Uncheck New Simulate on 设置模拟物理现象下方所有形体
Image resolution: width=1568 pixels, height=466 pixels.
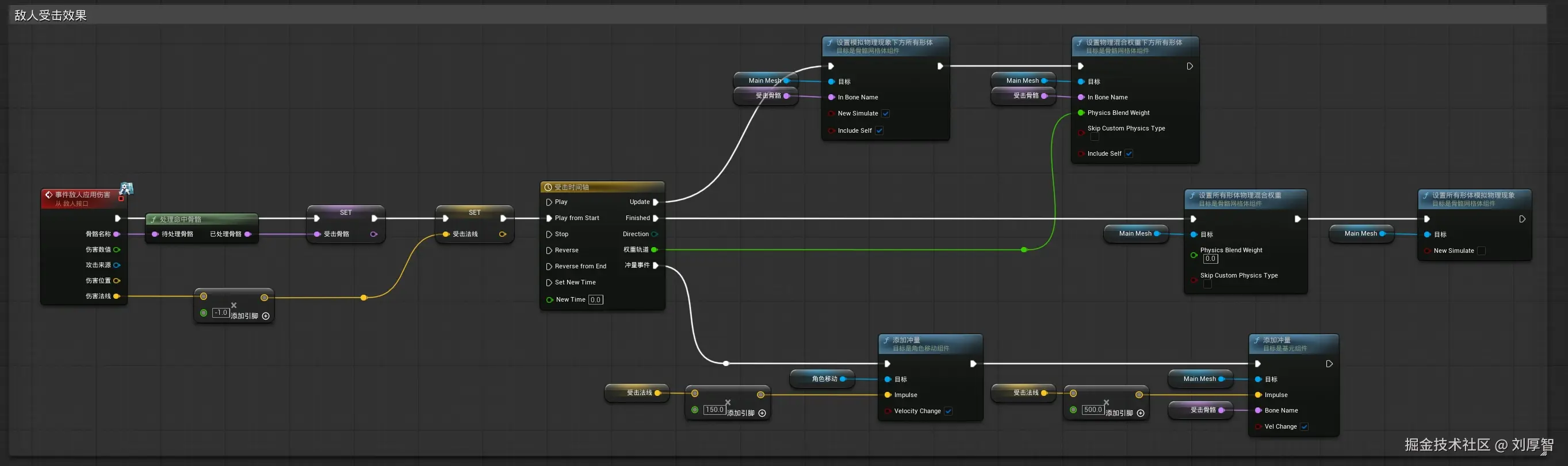tap(886, 114)
